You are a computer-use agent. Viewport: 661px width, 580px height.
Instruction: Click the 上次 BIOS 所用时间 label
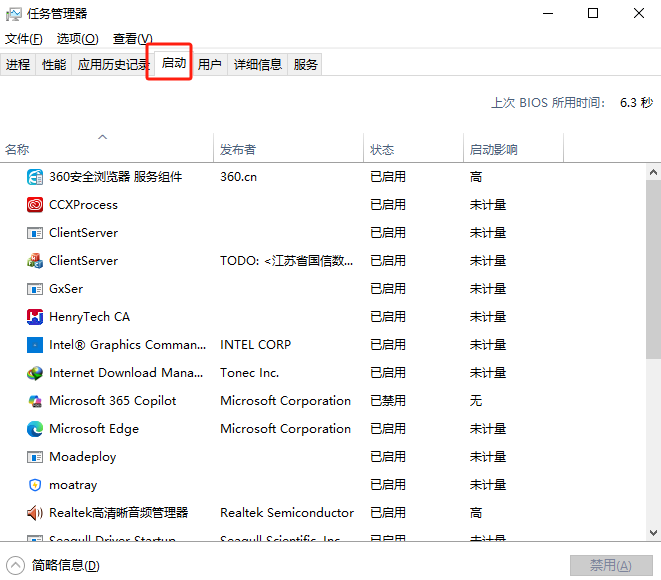click(548, 103)
